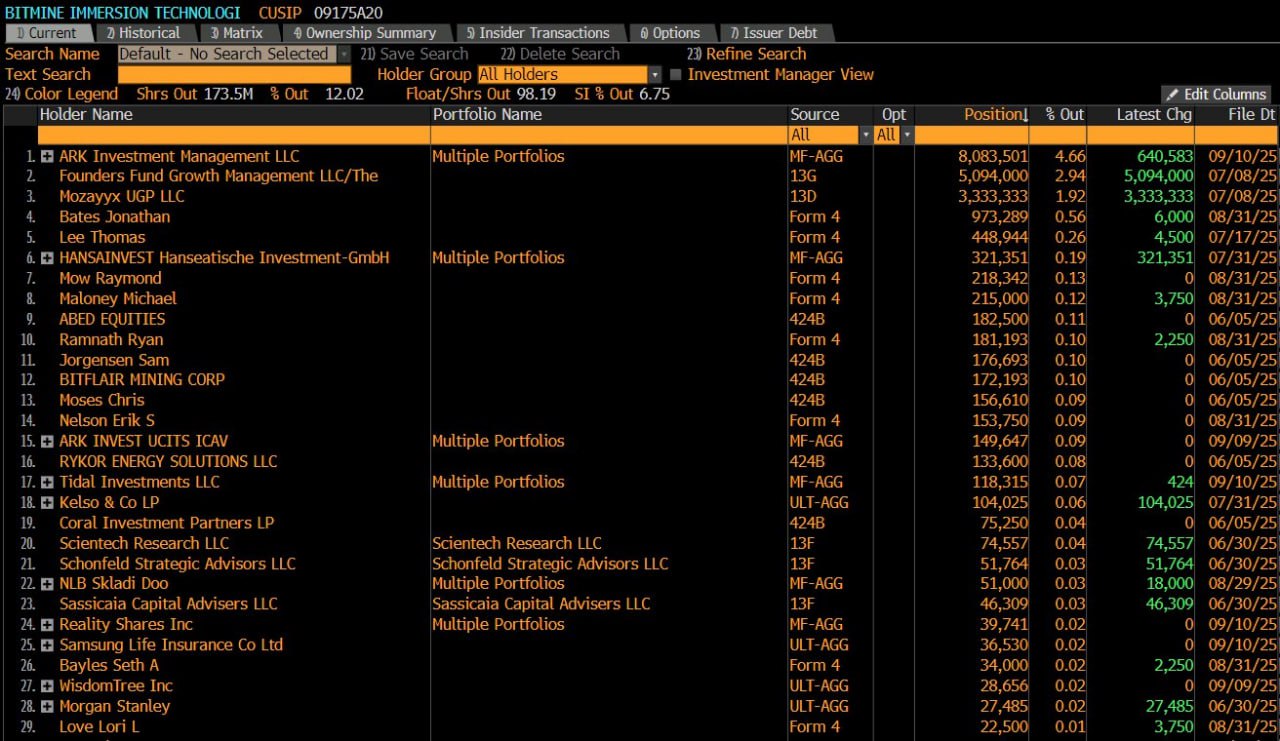Click Refine Search
Image resolution: width=1280 pixels, height=741 pixels.
[x=747, y=54]
